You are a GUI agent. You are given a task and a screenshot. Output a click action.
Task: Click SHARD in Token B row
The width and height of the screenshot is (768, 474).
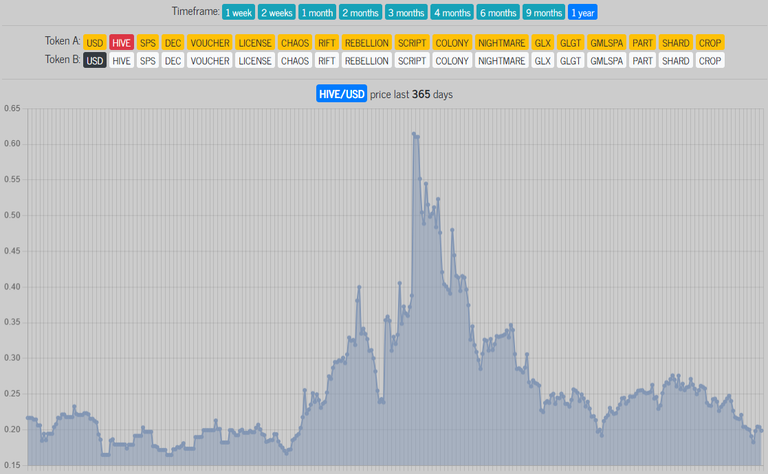click(675, 61)
